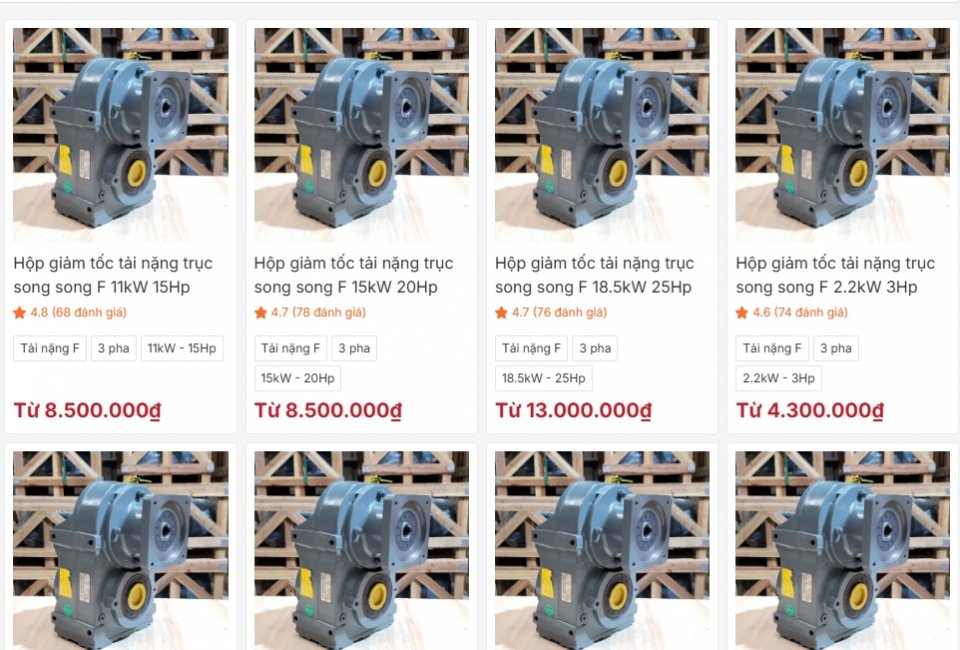Click the Từ 13.000.000đ price
960x650 pixels.
[574, 410]
